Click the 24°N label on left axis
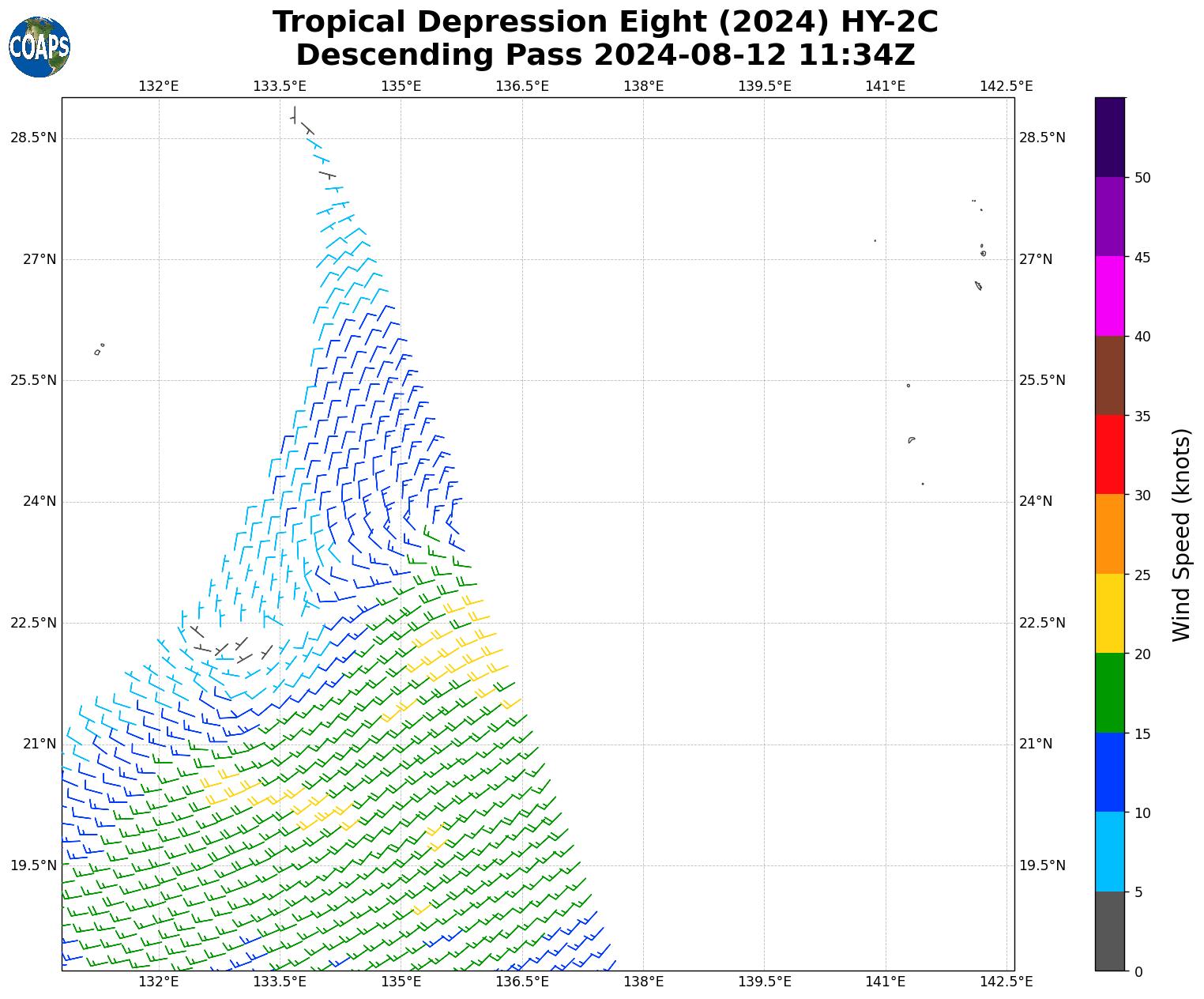Viewport: 1204px width, 999px height. [34, 501]
